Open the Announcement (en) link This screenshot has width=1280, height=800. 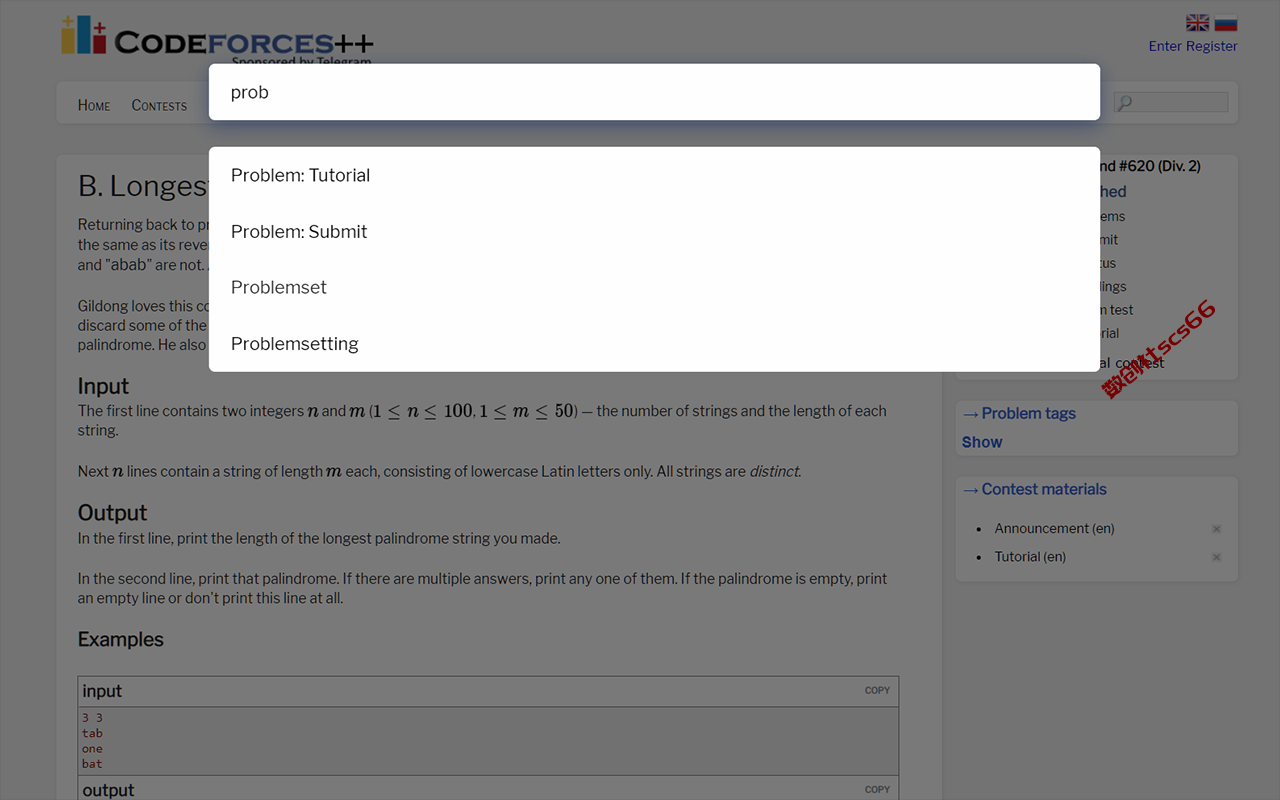point(1054,528)
